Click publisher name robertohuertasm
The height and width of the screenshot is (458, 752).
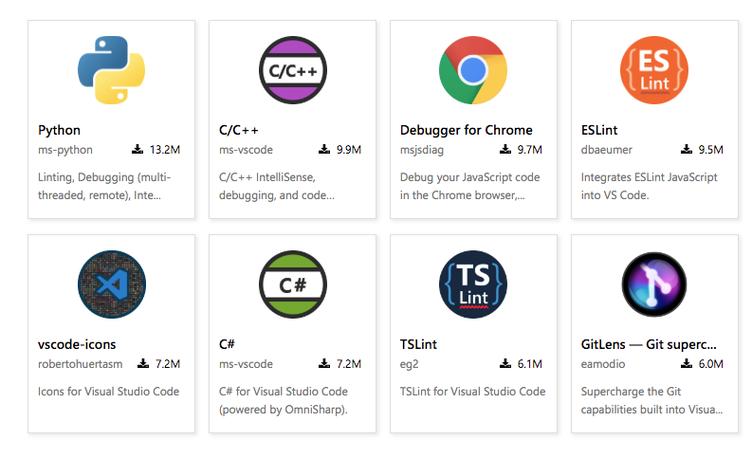[x=80, y=364]
